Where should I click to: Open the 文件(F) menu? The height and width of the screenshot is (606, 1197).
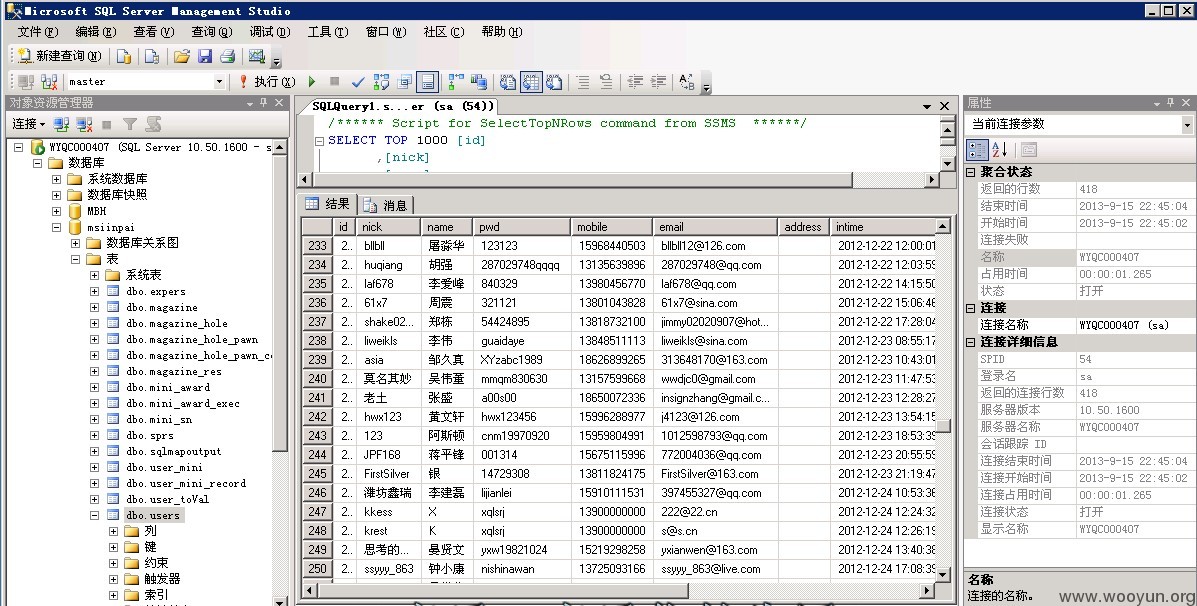37,32
